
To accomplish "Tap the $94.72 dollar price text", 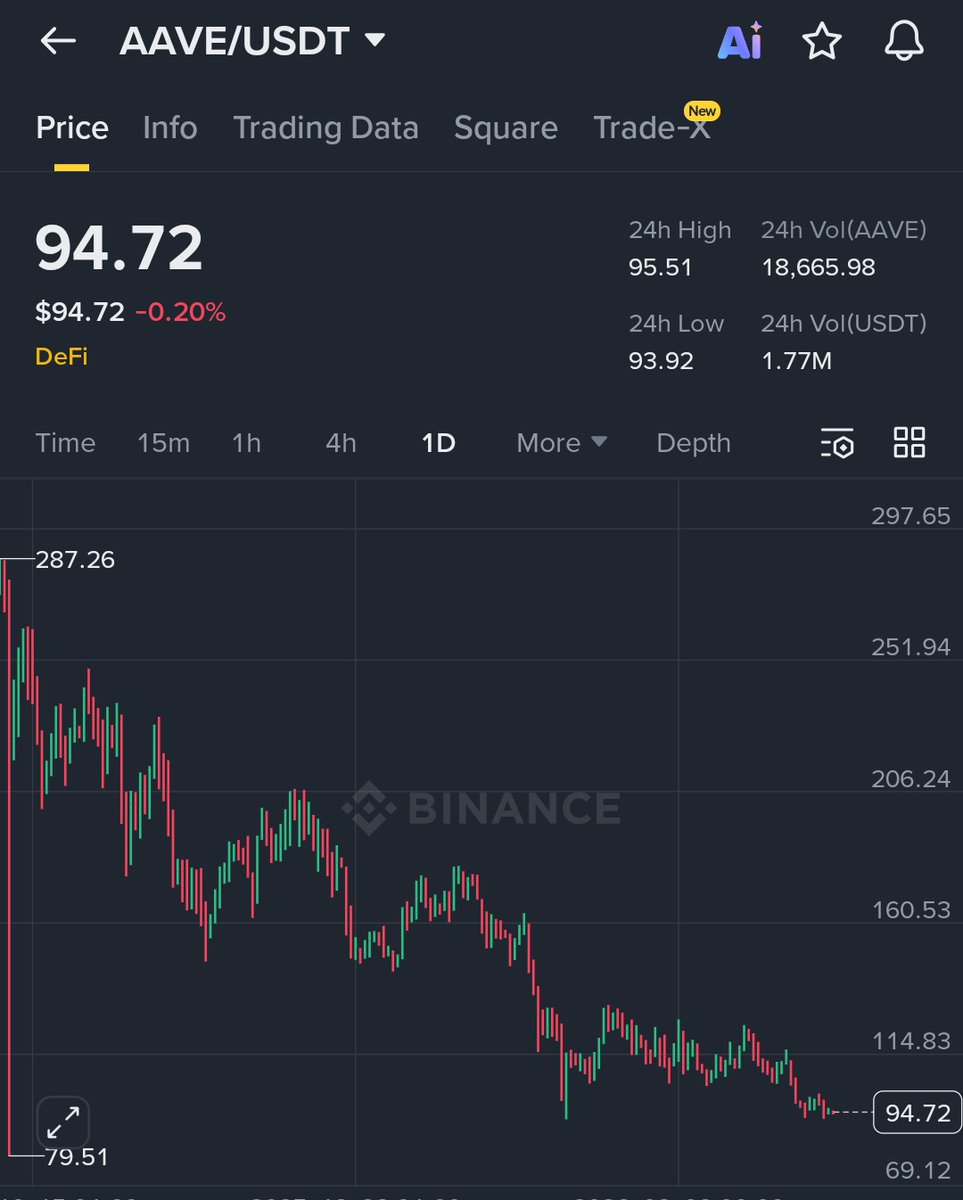I will (x=80, y=312).
